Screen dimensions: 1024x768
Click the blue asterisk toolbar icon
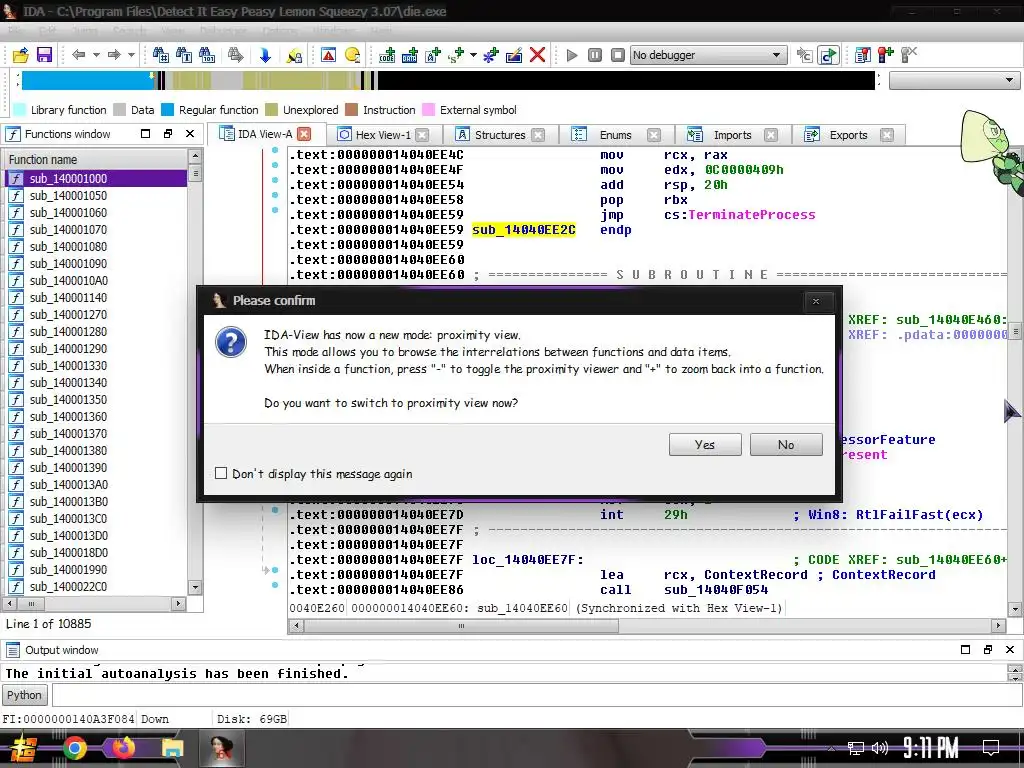pyautogui.click(x=490, y=55)
